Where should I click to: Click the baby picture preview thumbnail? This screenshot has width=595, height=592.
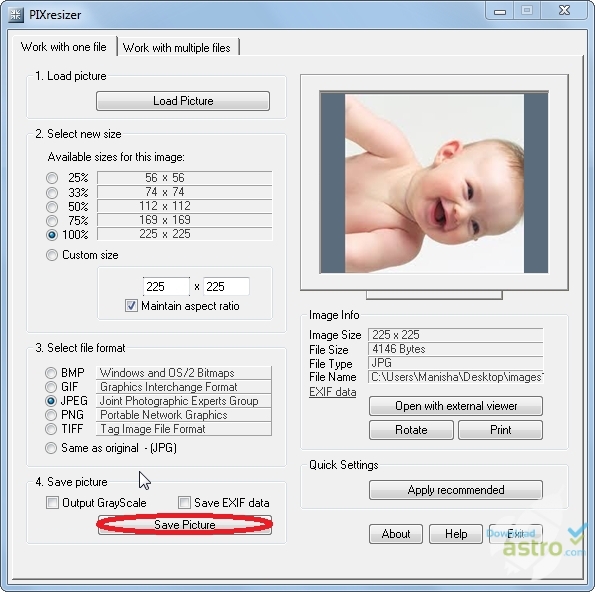[x=434, y=183]
